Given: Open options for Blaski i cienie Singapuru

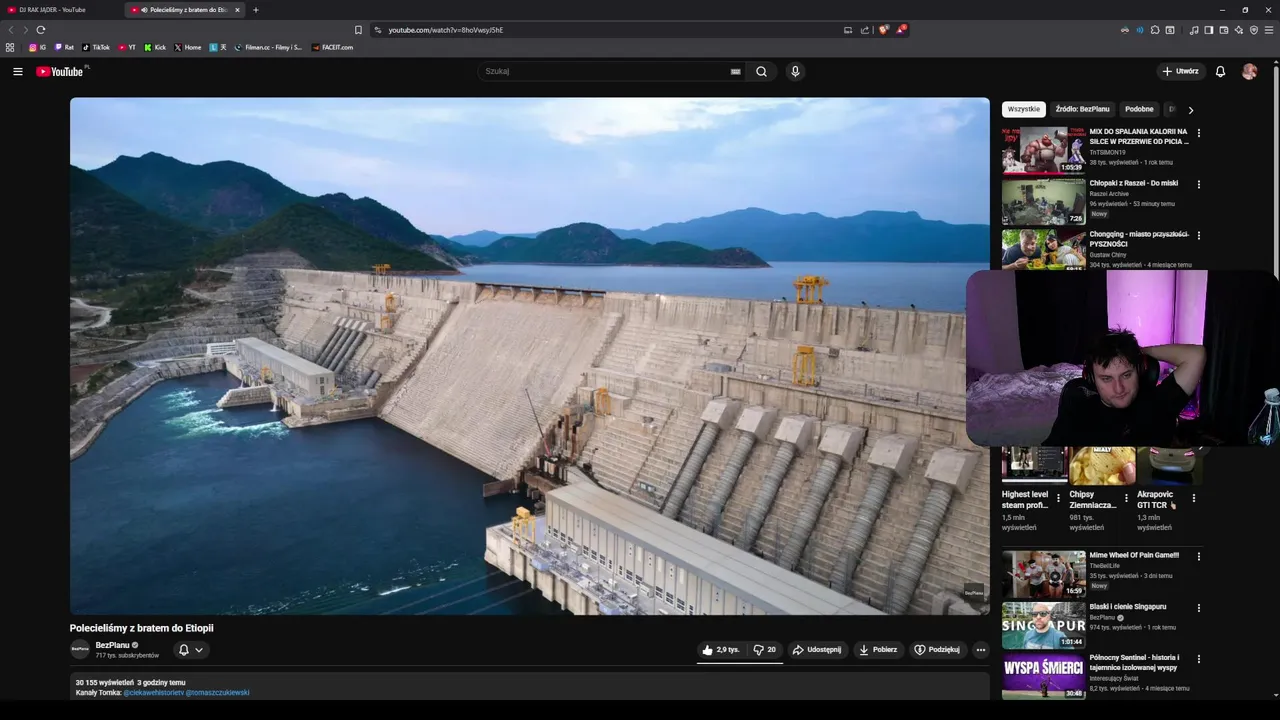Looking at the screenshot, I should (x=1198, y=608).
